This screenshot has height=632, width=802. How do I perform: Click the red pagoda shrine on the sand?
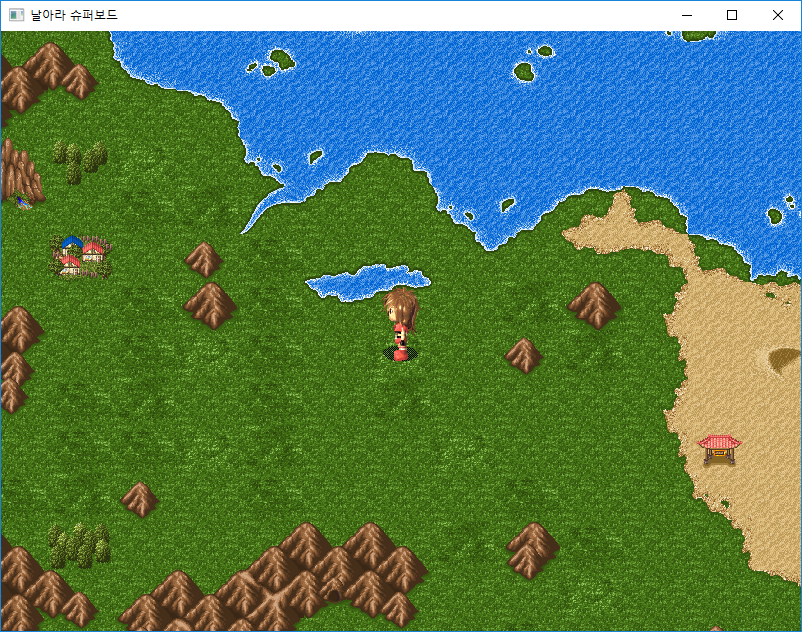point(719,450)
